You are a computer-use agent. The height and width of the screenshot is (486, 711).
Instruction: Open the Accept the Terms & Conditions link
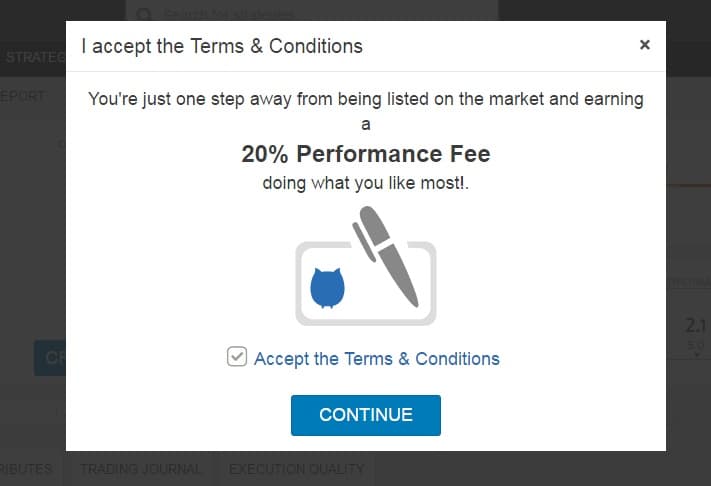376,359
